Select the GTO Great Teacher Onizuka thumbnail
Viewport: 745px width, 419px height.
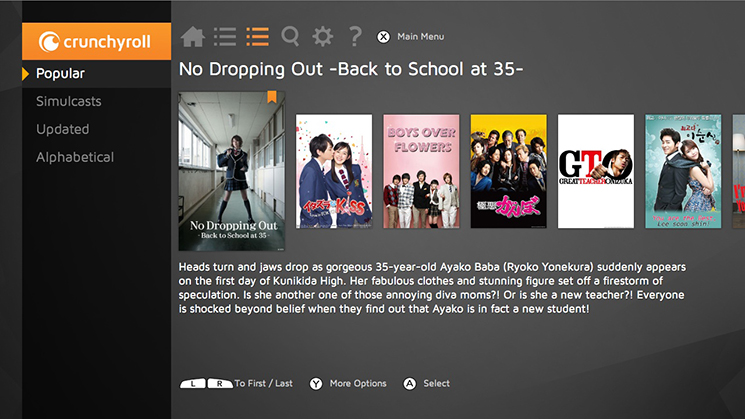pos(596,171)
